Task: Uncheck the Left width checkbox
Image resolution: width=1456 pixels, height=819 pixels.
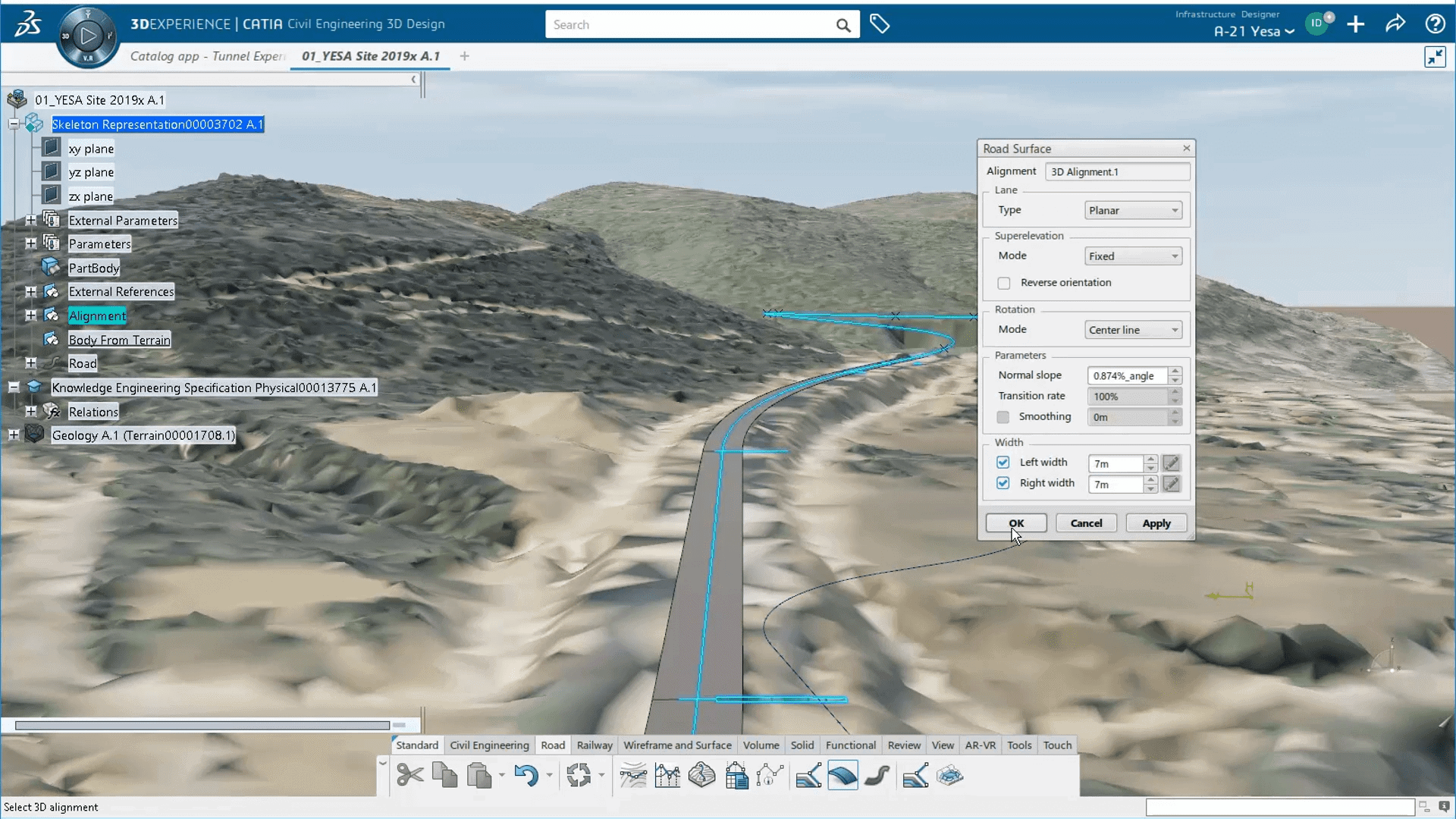Action: pyautogui.click(x=1003, y=463)
